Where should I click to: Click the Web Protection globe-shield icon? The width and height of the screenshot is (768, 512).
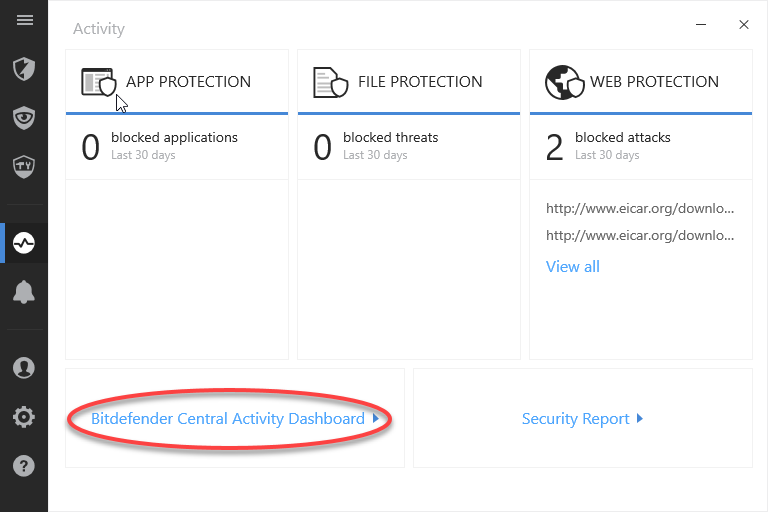click(565, 82)
